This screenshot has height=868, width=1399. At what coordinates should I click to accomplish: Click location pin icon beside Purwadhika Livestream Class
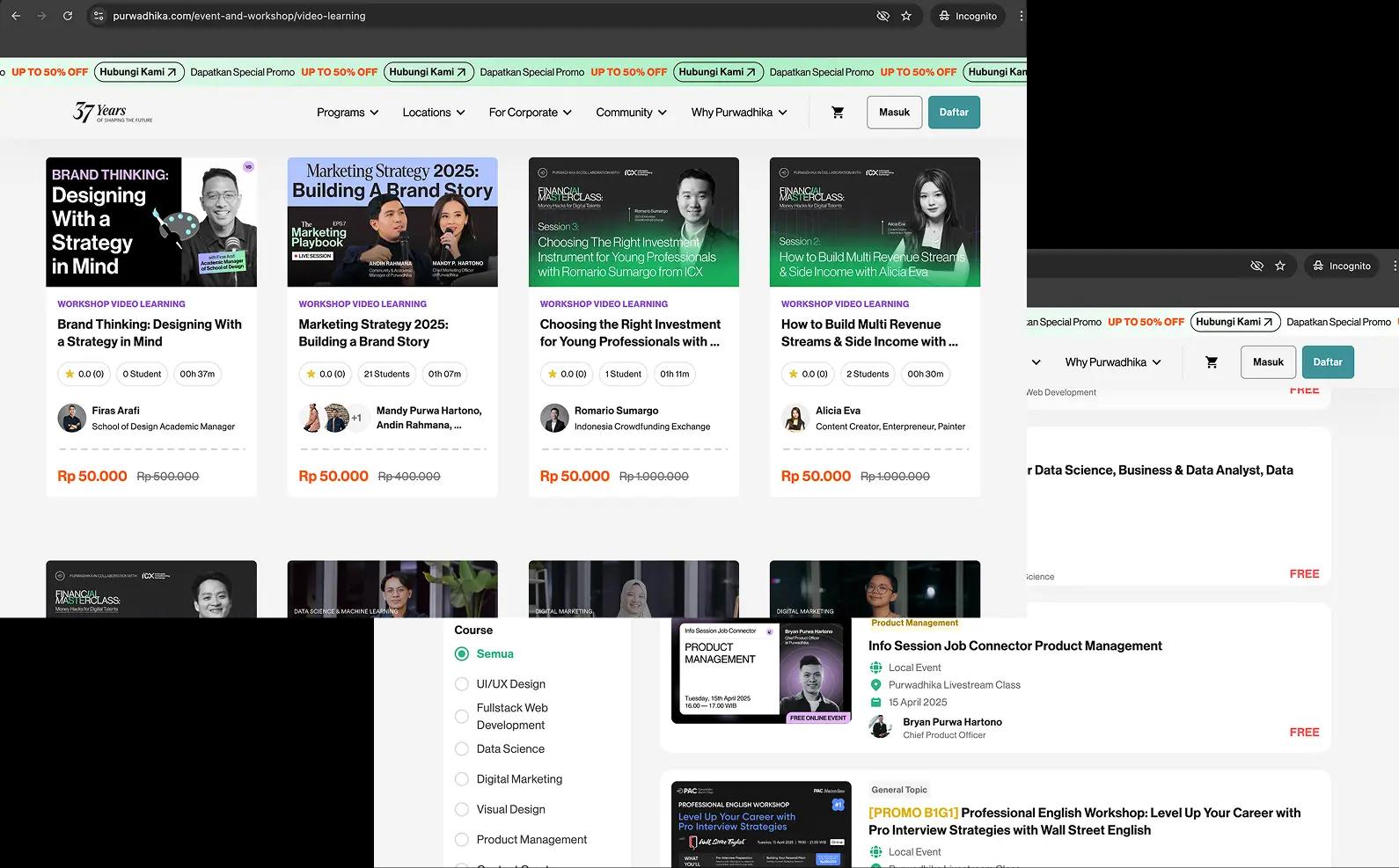click(875, 685)
